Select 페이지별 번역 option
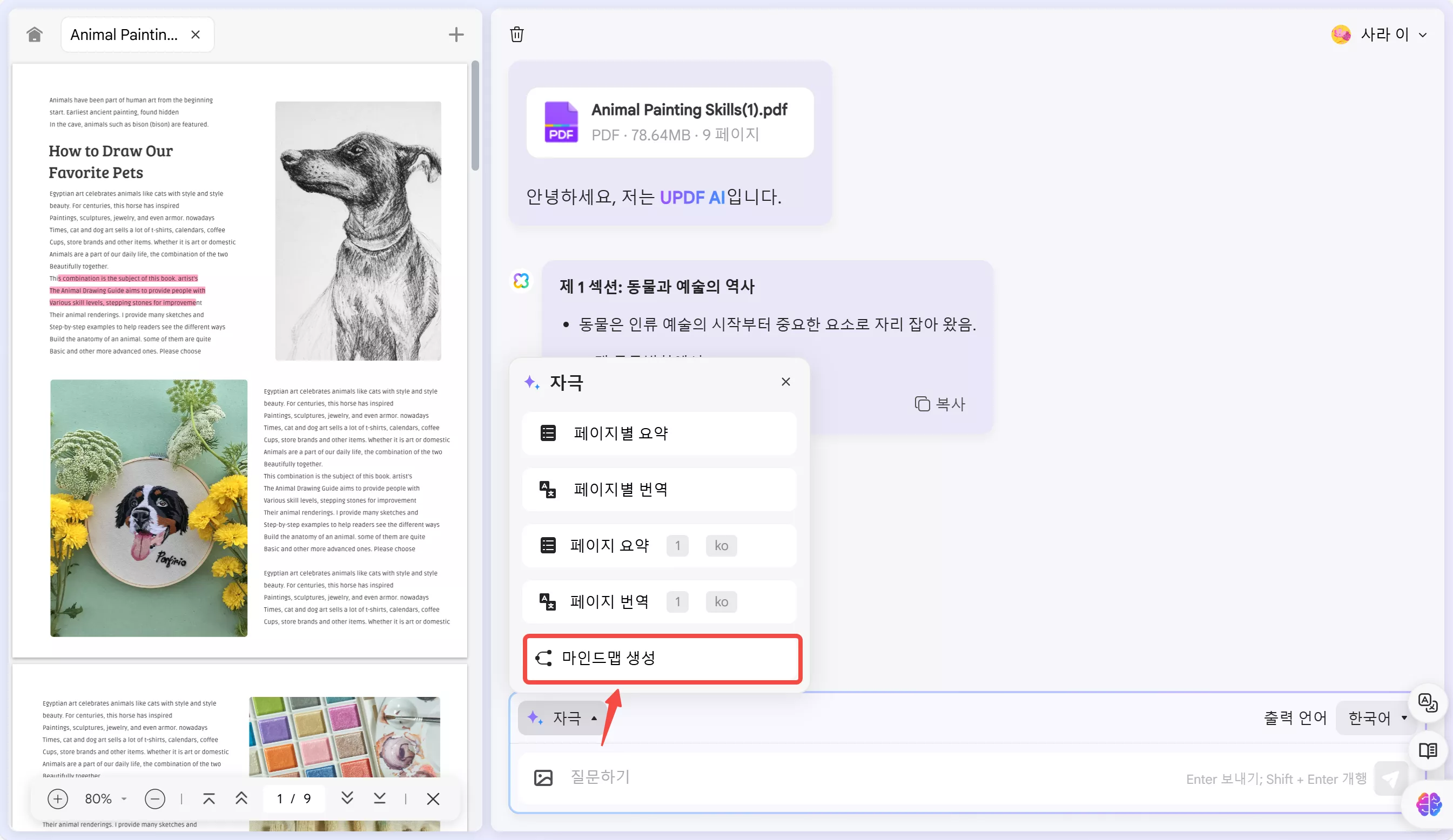The height and width of the screenshot is (840, 1453). [659, 489]
